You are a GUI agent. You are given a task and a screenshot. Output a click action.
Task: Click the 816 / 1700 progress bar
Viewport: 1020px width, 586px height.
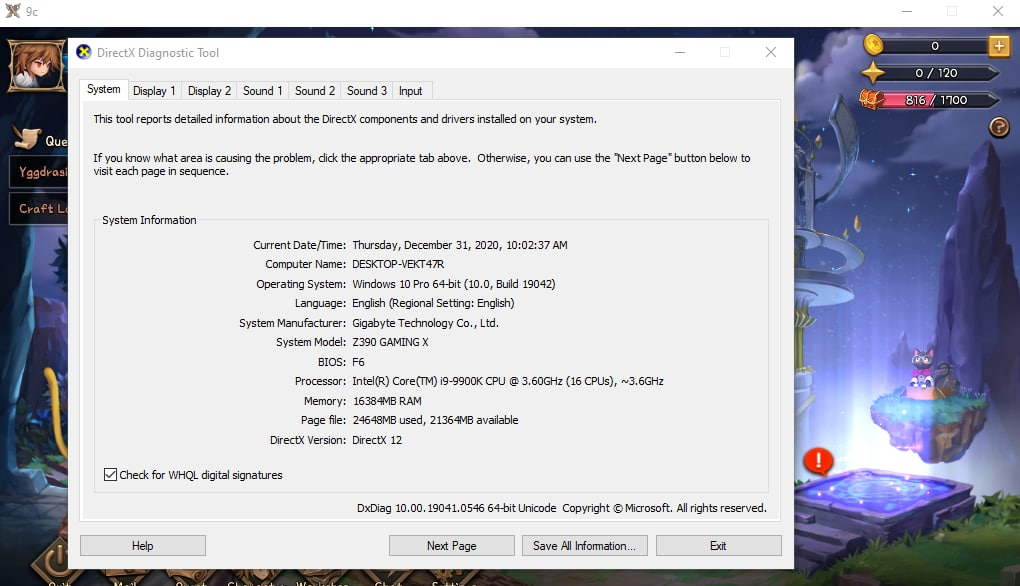937,100
